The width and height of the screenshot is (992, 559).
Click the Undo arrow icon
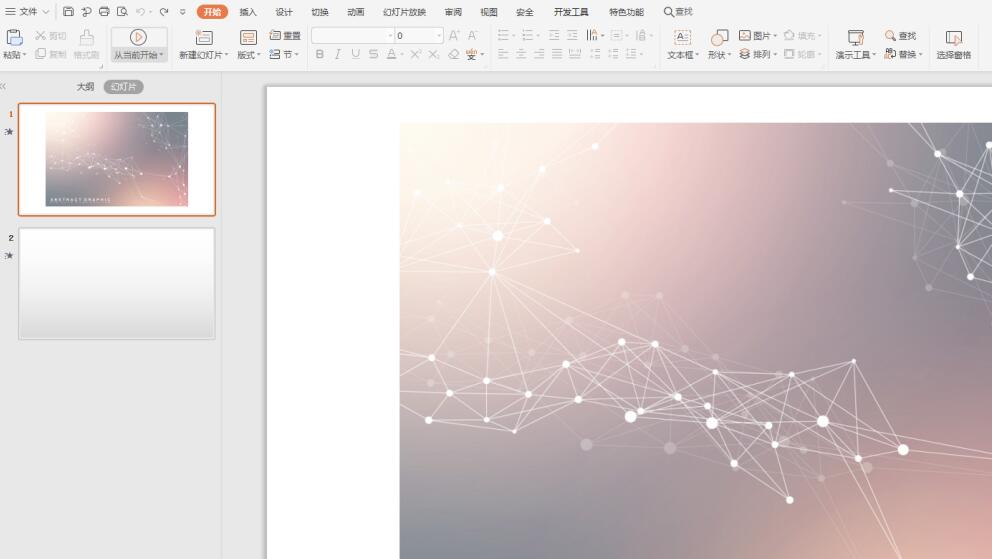(140, 11)
